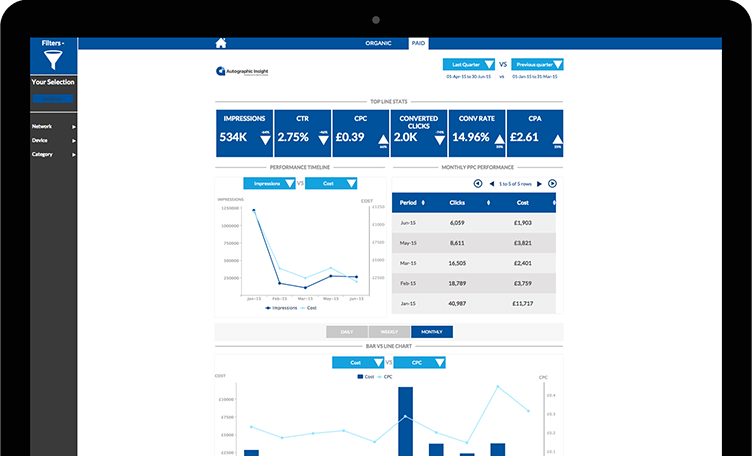The height and width of the screenshot is (456, 752).
Task: Click the Home icon in top bar
Action: (221, 43)
